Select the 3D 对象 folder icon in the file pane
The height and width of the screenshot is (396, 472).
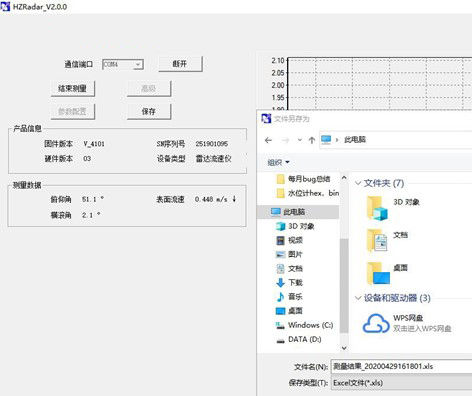coord(377,208)
